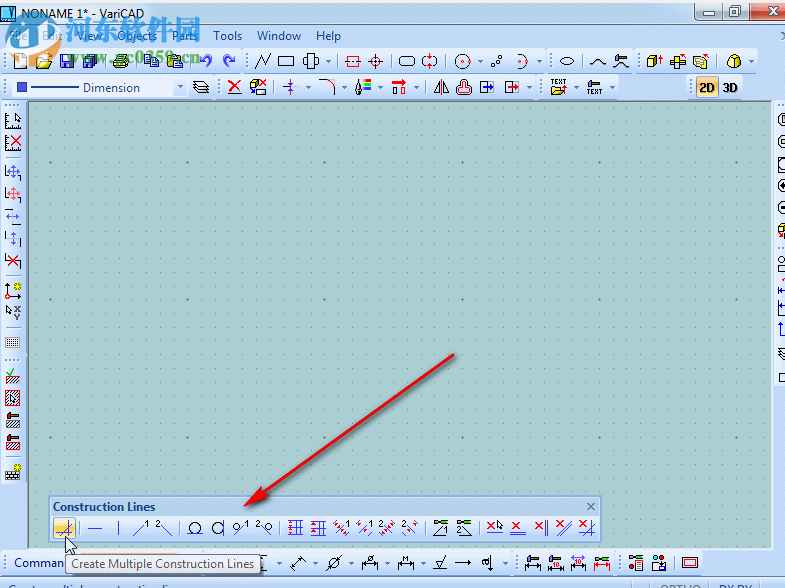Viewport: 785px width, 588px height.
Task: Open an existing file
Action: (44, 61)
